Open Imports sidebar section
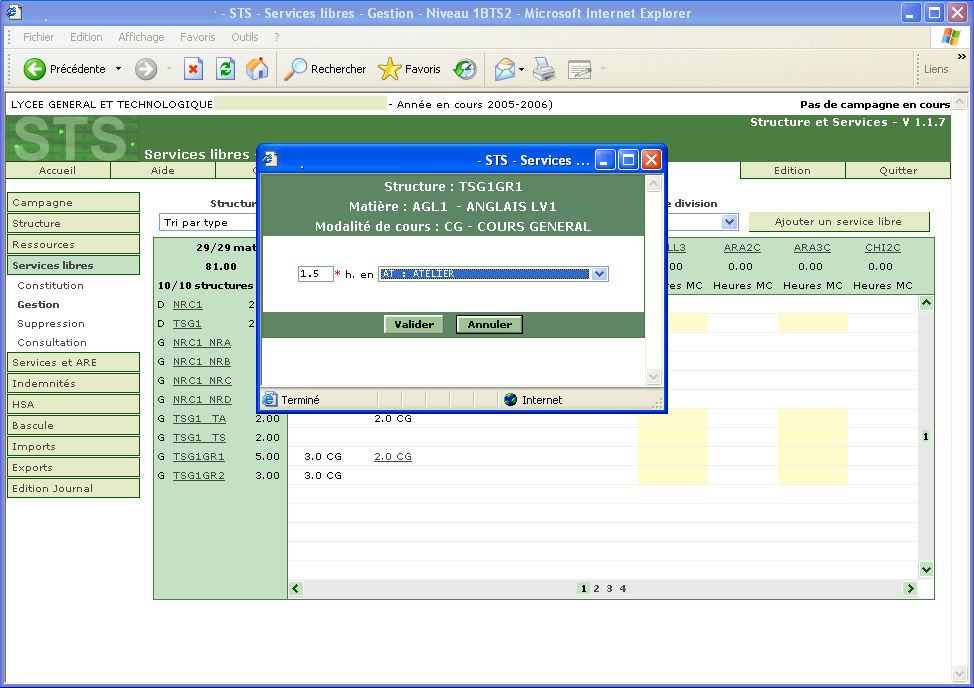The width and height of the screenshot is (974, 688). point(73,447)
